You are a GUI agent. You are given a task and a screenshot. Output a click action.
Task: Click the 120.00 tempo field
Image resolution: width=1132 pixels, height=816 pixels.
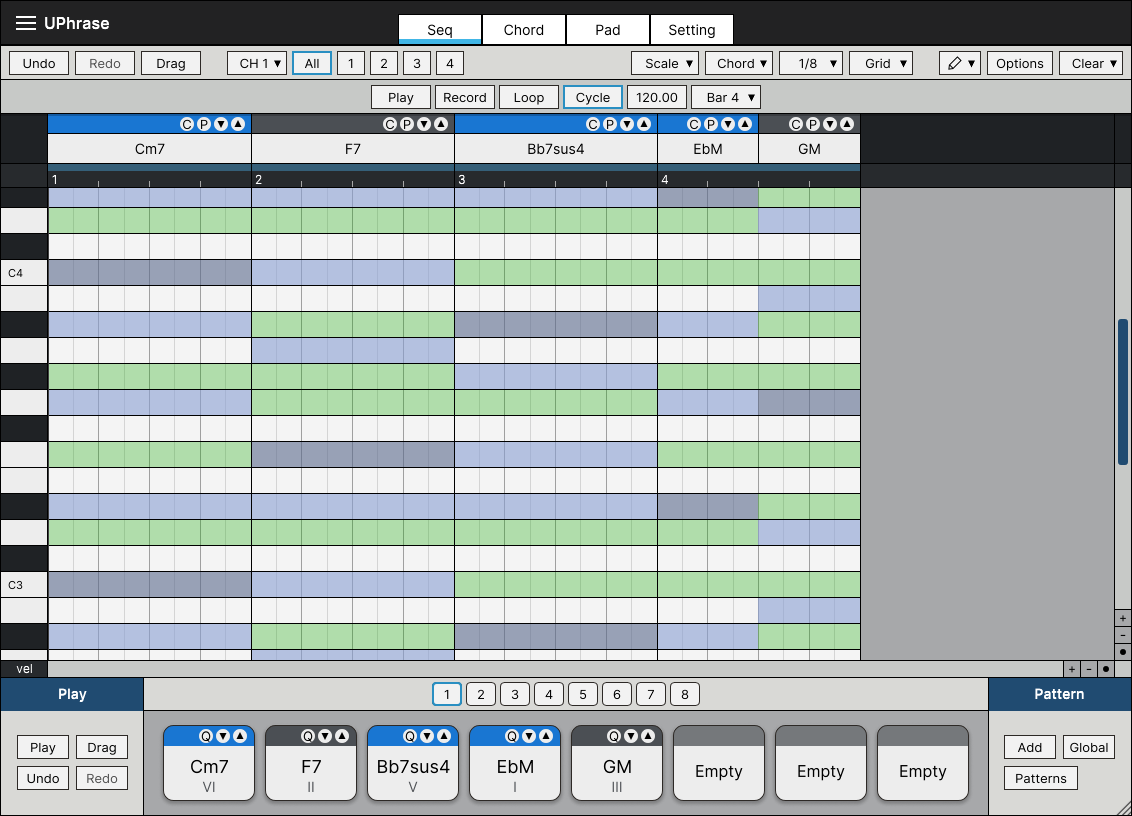click(657, 97)
